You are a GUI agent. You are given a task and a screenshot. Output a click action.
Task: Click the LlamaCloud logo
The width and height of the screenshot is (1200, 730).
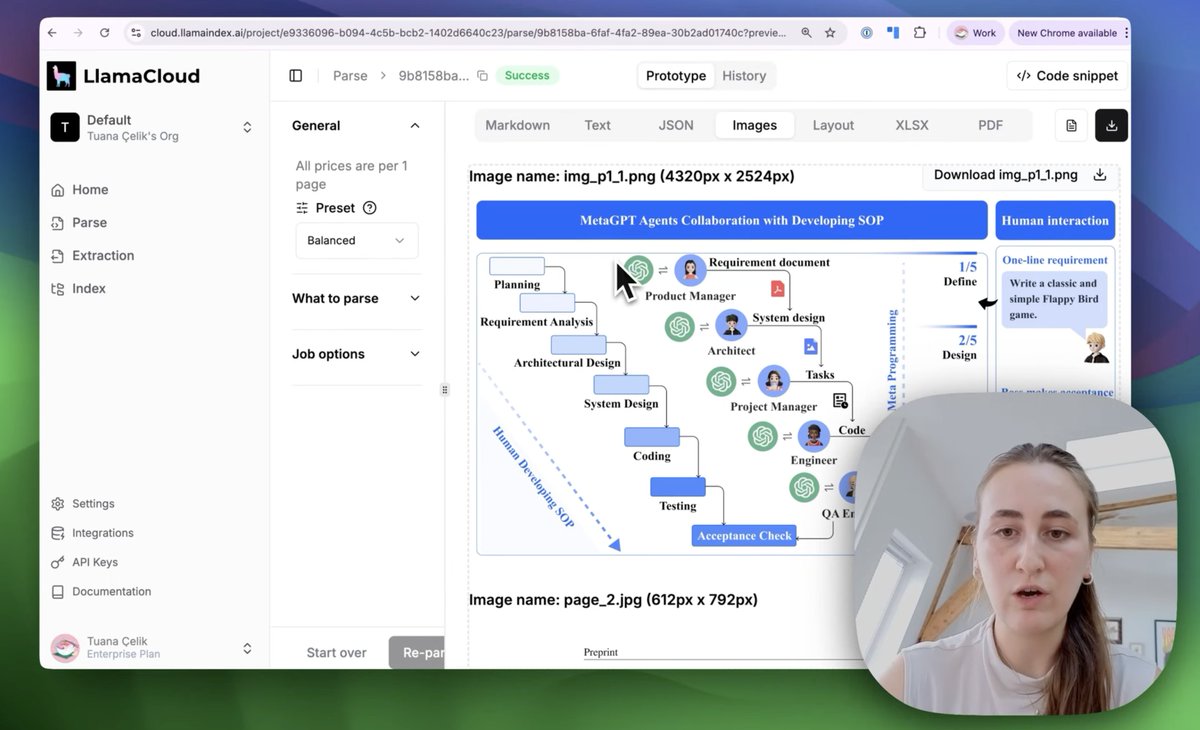pos(124,76)
